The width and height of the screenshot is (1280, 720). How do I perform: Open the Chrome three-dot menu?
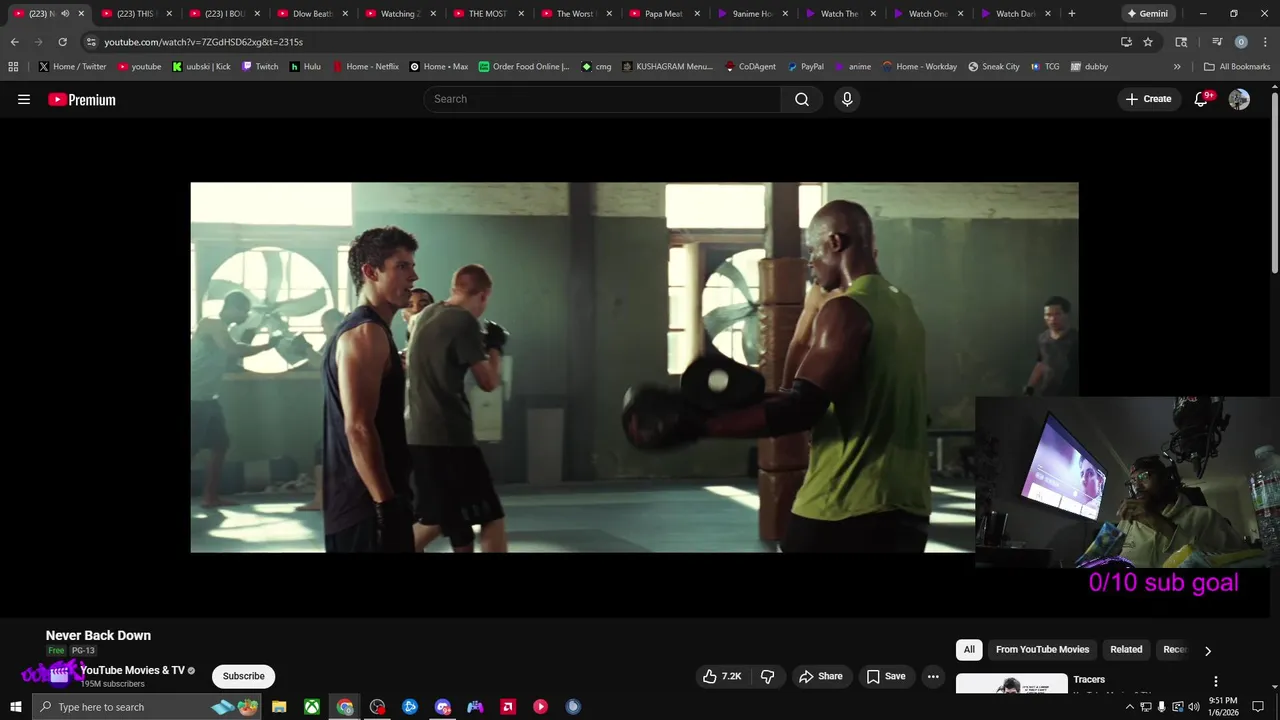click(1265, 42)
